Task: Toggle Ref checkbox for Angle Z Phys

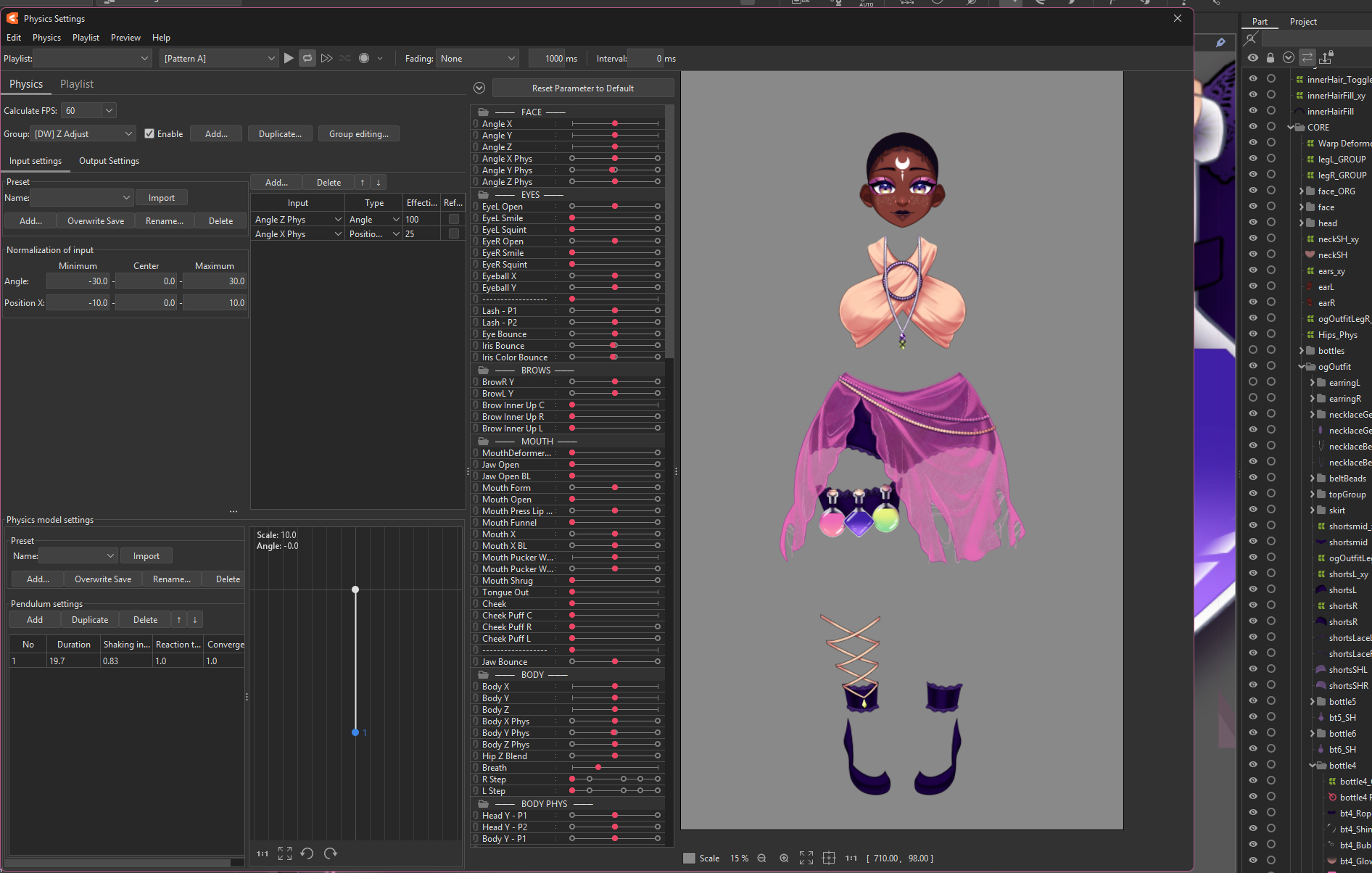Action: coord(453,219)
